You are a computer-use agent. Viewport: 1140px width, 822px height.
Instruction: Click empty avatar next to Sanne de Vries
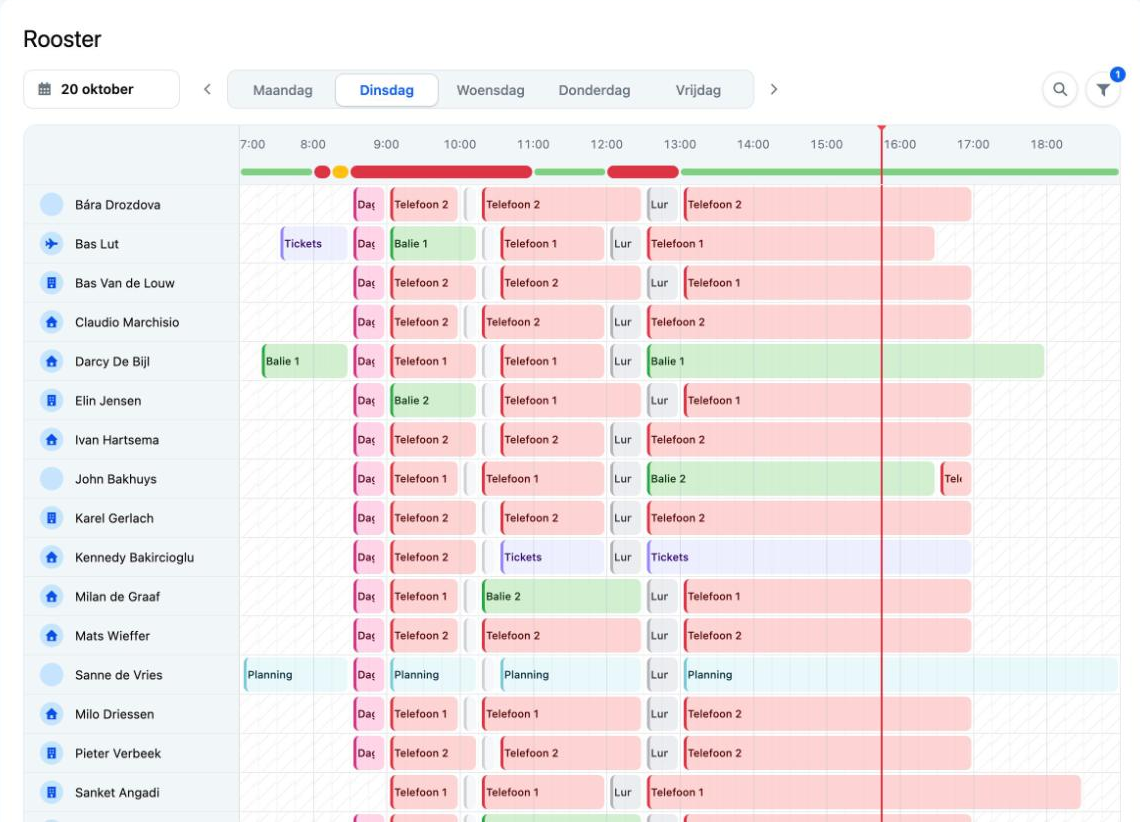(x=52, y=675)
